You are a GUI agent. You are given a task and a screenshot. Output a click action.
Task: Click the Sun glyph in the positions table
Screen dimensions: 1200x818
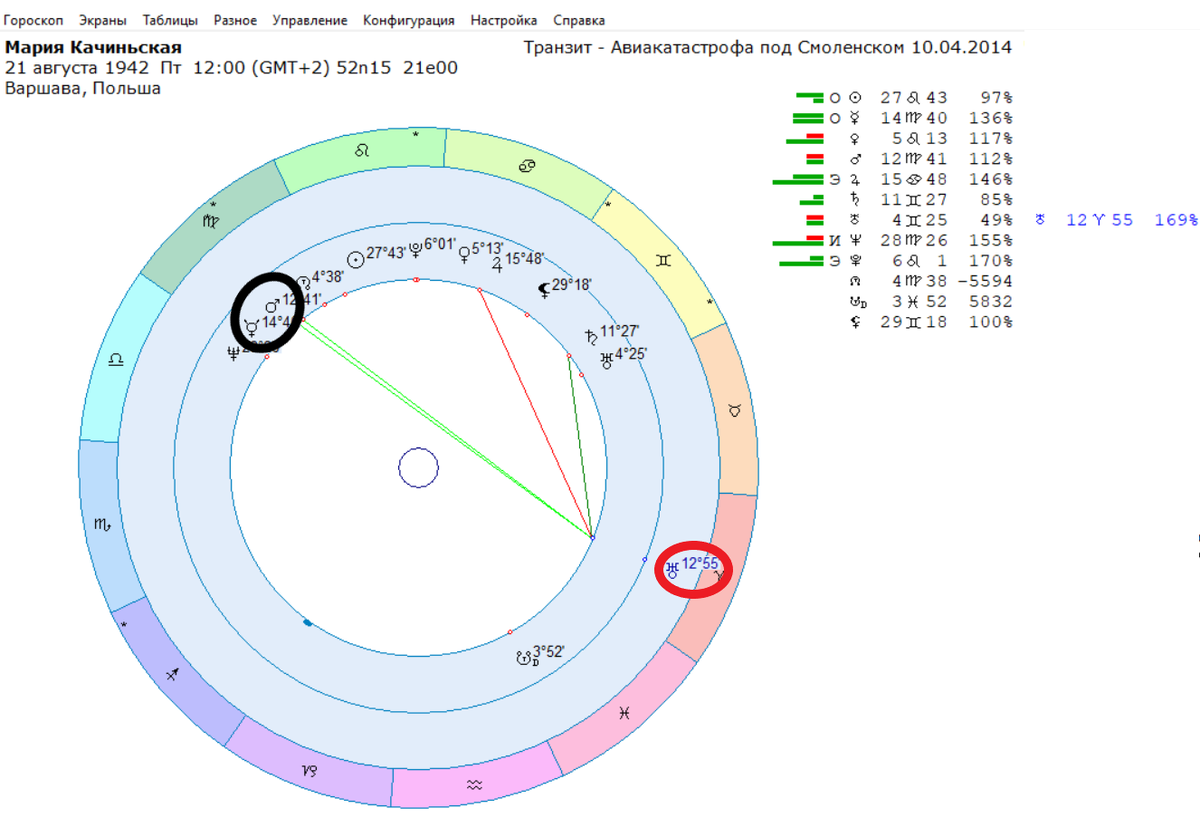854,98
